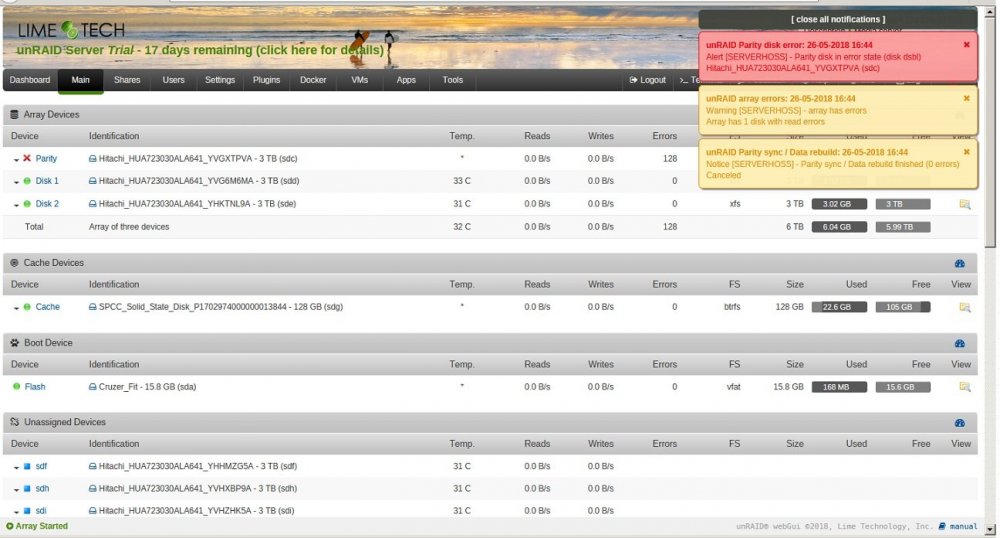Click Flash green status indicator
1000x538 pixels.
tap(16, 386)
